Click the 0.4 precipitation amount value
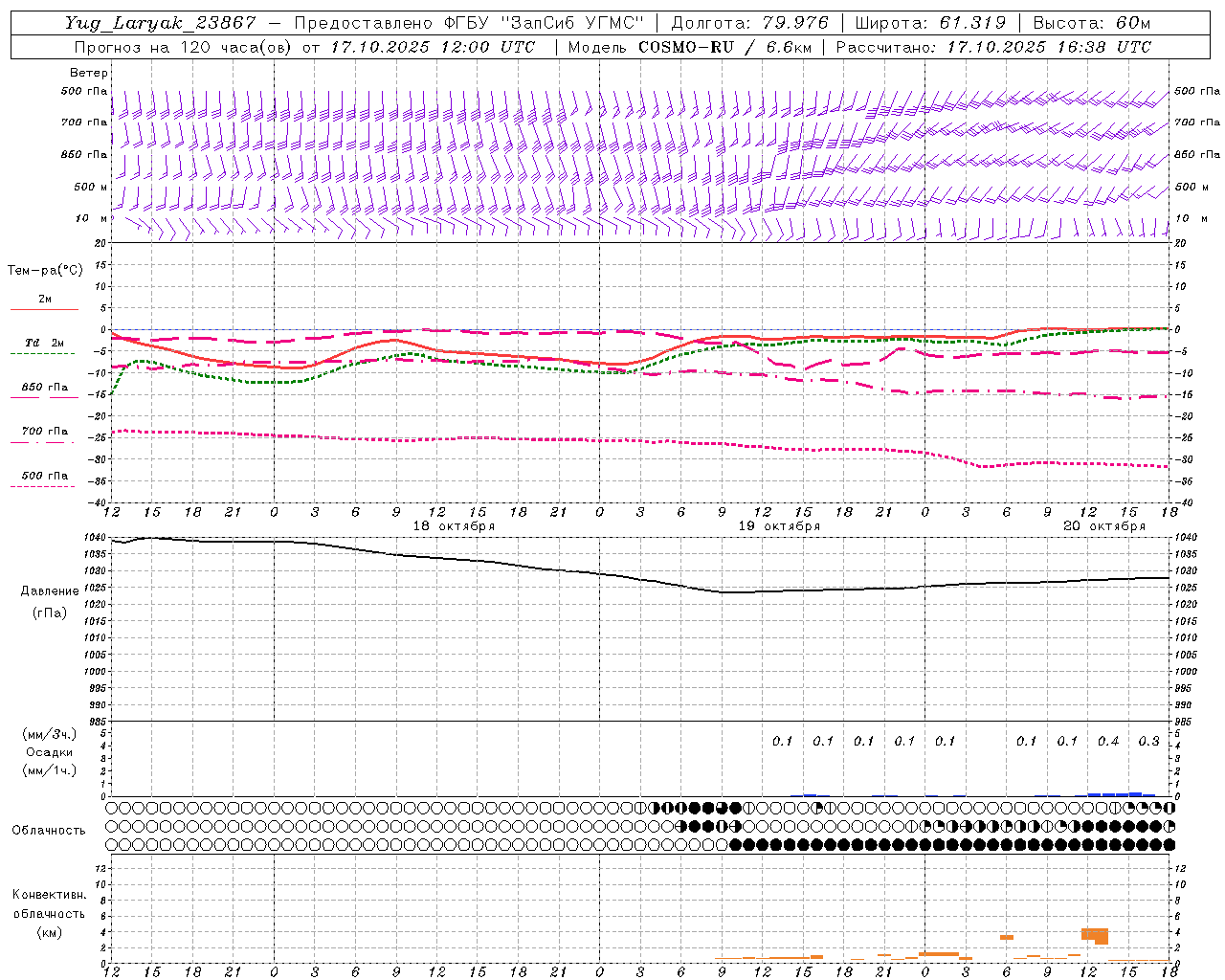 pos(1108,741)
